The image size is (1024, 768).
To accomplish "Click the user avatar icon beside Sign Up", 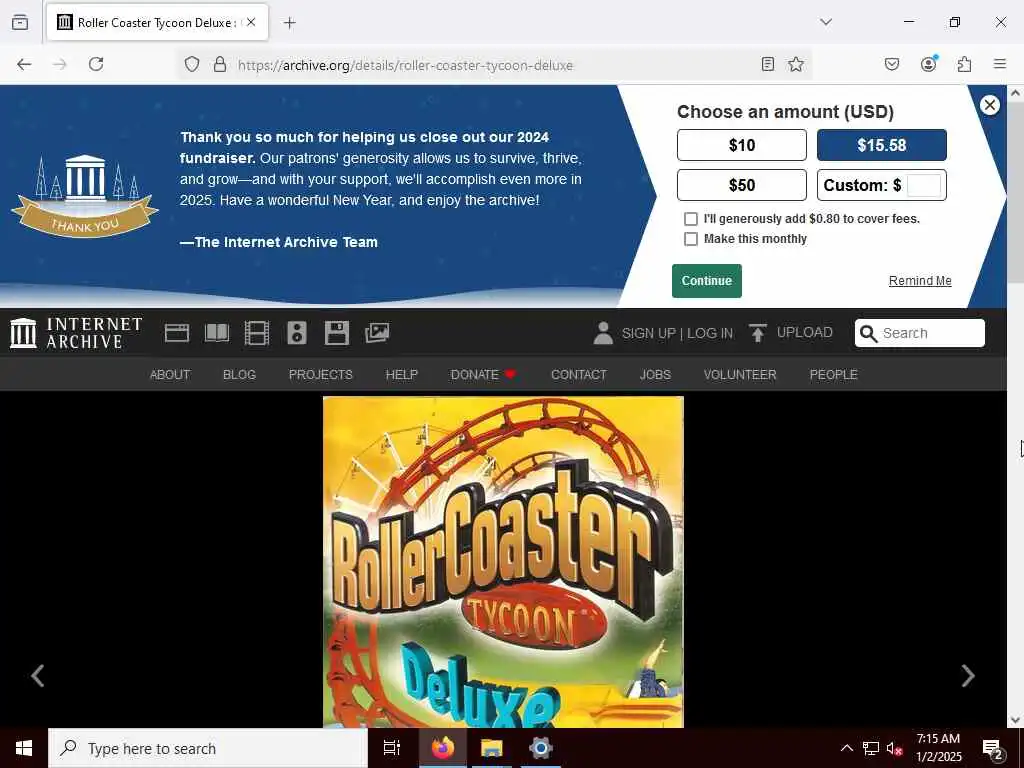I will 603,332.
